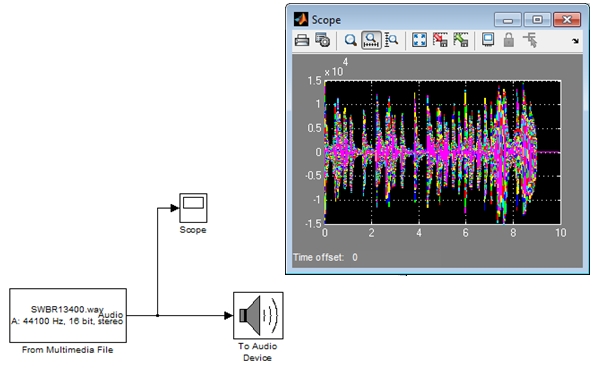The image size is (592, 368).
Task: Restore saved axes settings icon
Action: pos(461,40)
